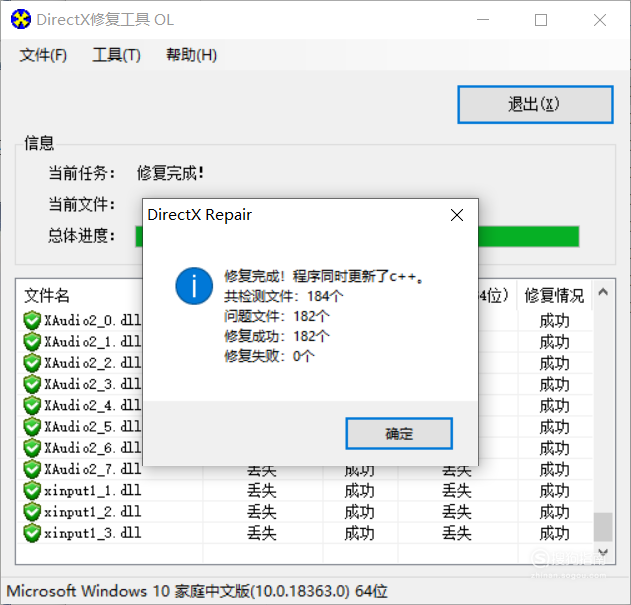The image size is (631, 605).
Task: Select the XAudio2_3.dll file name
Action: pyautogui.click(x=93, y=384)
